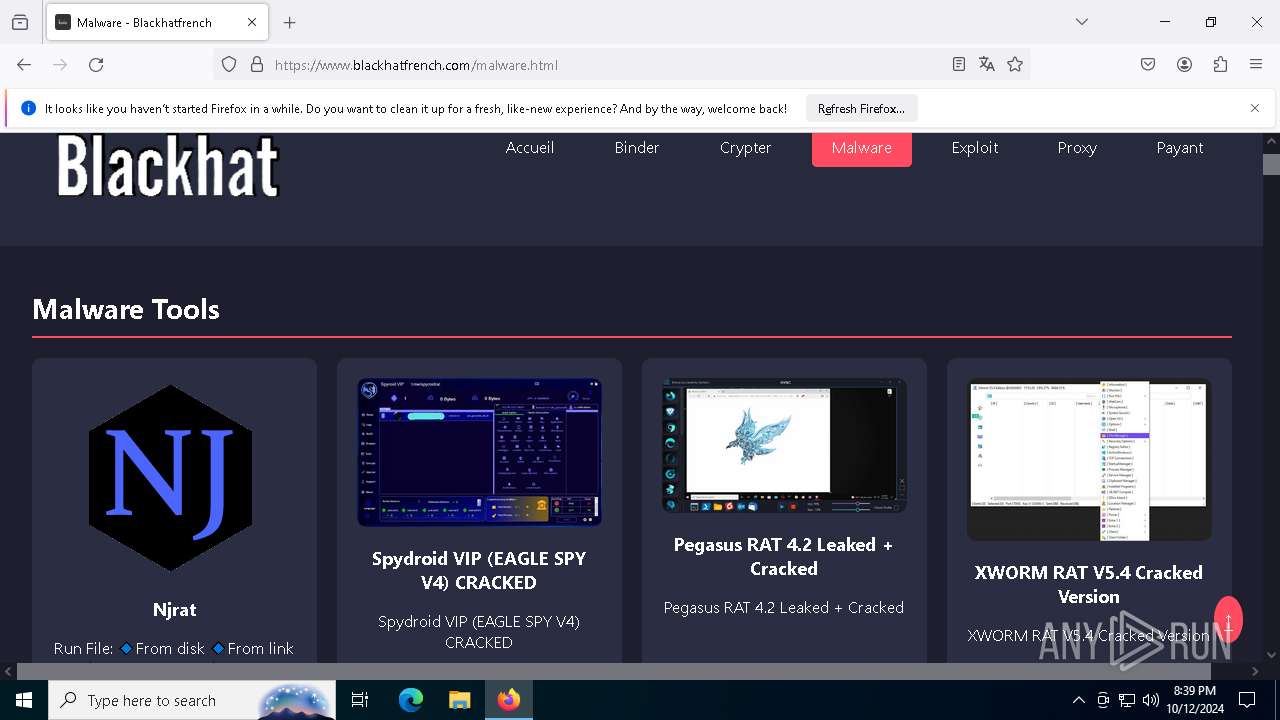
Task: Go back one page
Action: 24,65
